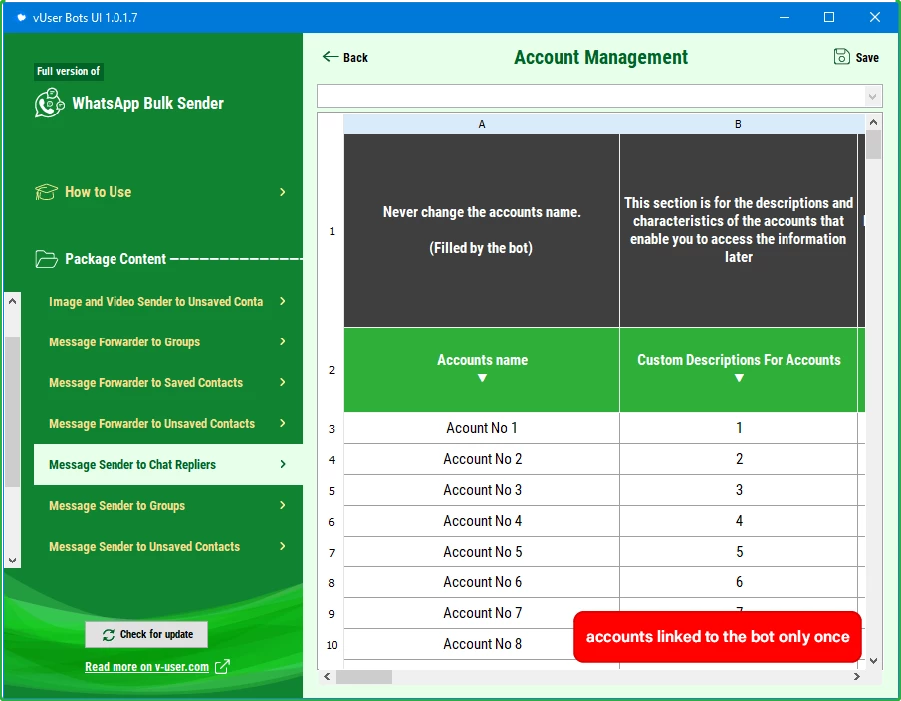The width and height of the screenshot is (901, 701).
Task: Select Image and Video Sender to Unsaved Conta
Action: click(156, 302)
